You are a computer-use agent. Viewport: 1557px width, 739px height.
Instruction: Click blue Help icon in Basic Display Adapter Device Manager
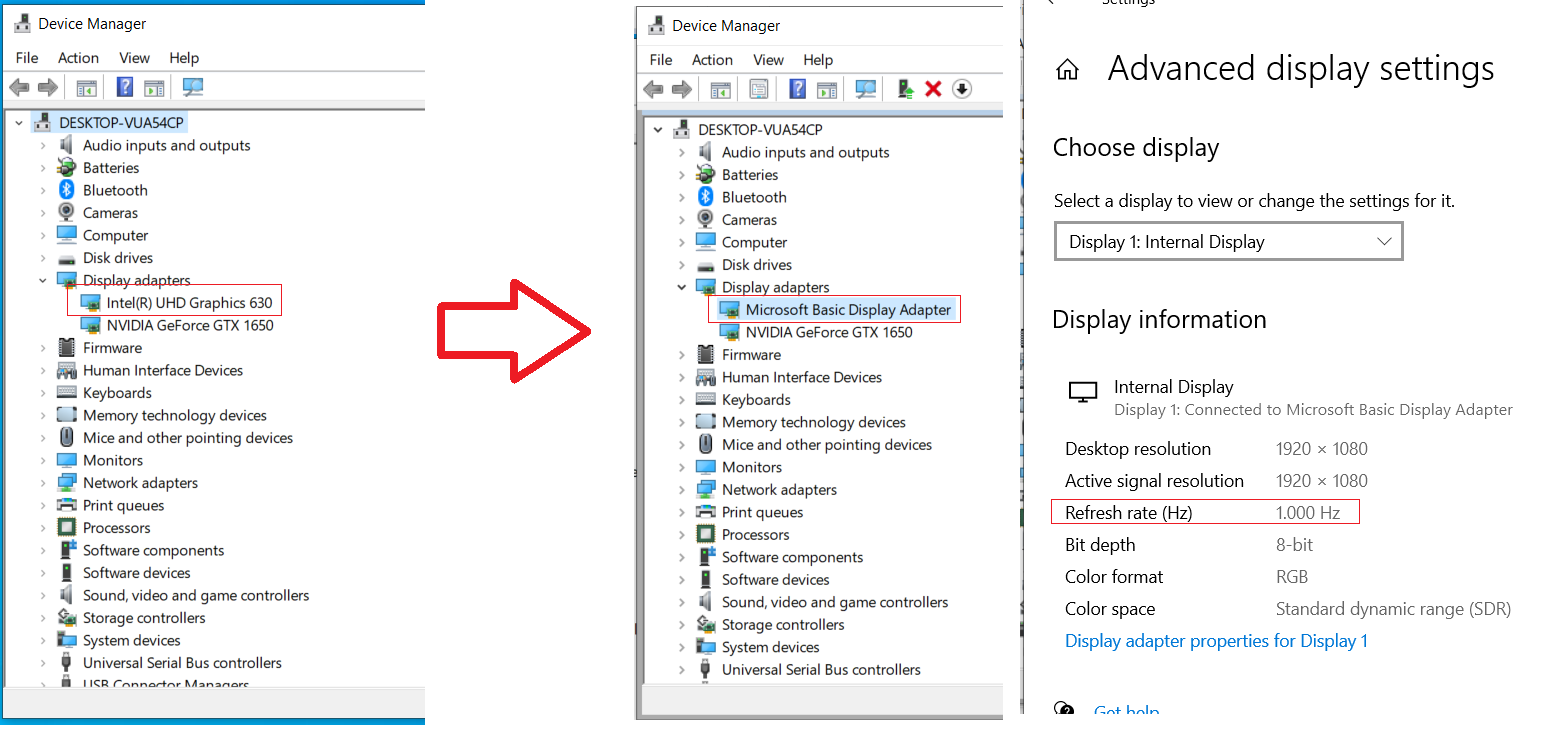tap(797, 89)
